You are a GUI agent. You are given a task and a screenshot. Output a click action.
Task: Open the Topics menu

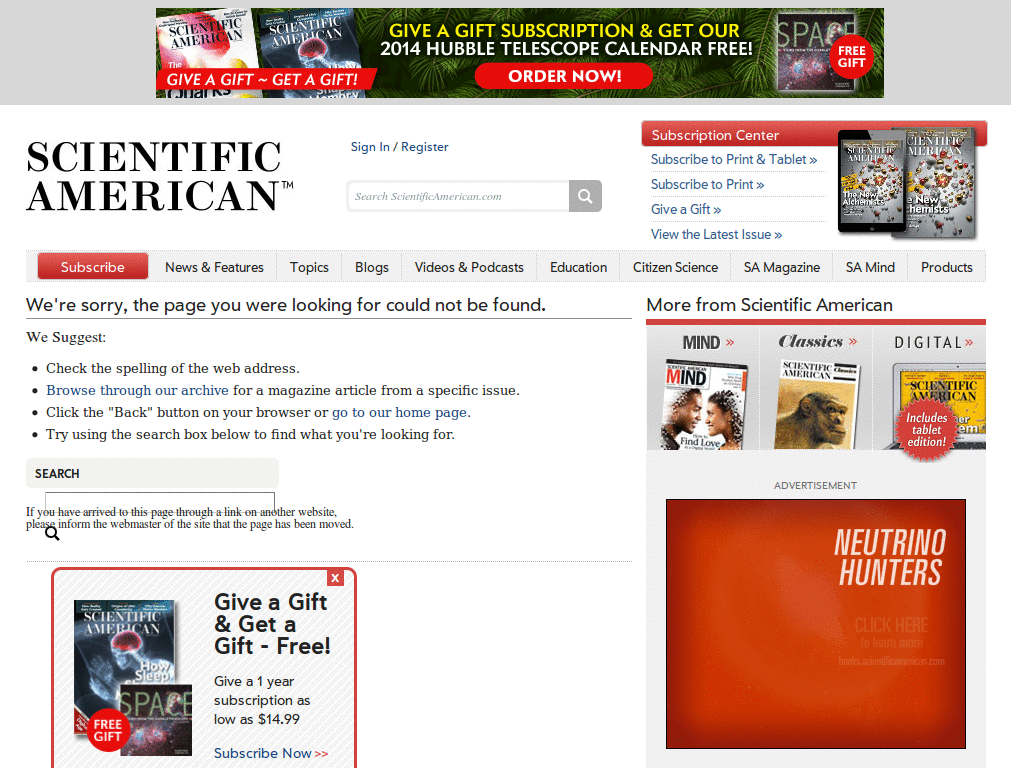309,267
